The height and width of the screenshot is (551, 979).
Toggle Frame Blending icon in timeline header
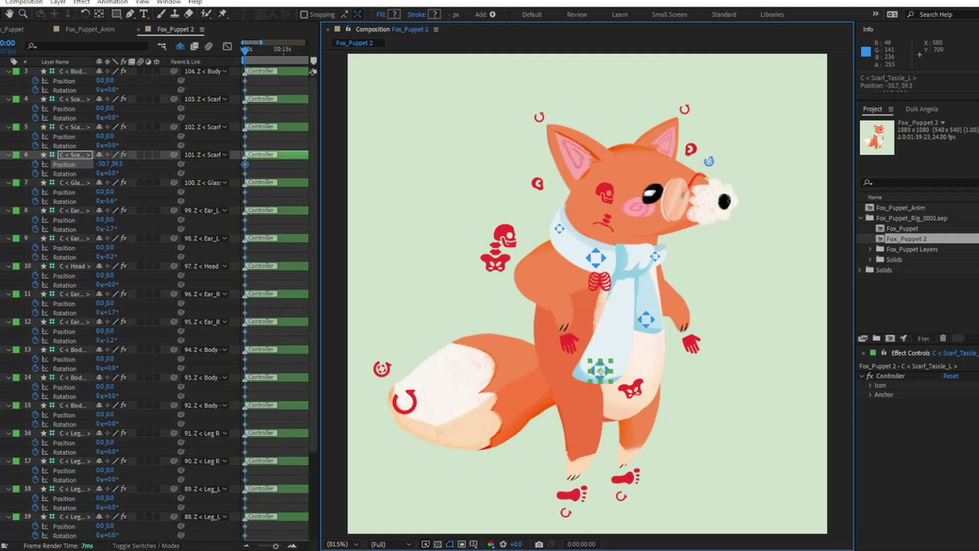pyautogui.click(x=194, y=46)
